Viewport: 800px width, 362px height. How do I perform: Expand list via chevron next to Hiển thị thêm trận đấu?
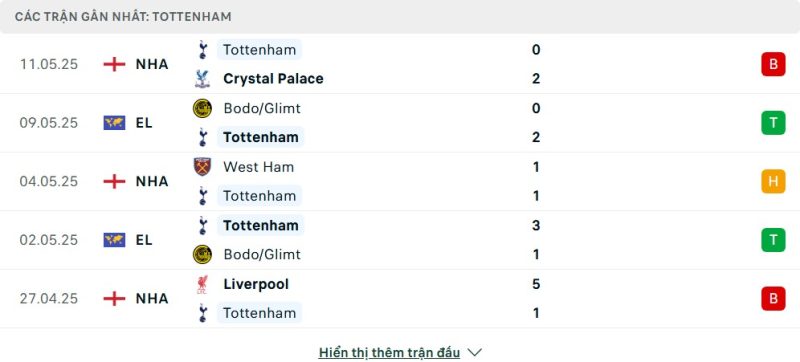pos(474,352)
